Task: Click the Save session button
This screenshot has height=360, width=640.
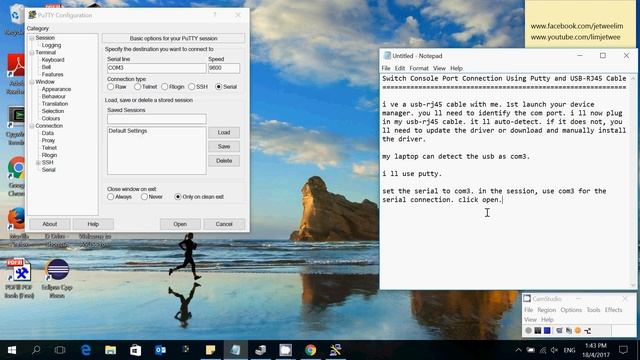Action: [224, 146]
